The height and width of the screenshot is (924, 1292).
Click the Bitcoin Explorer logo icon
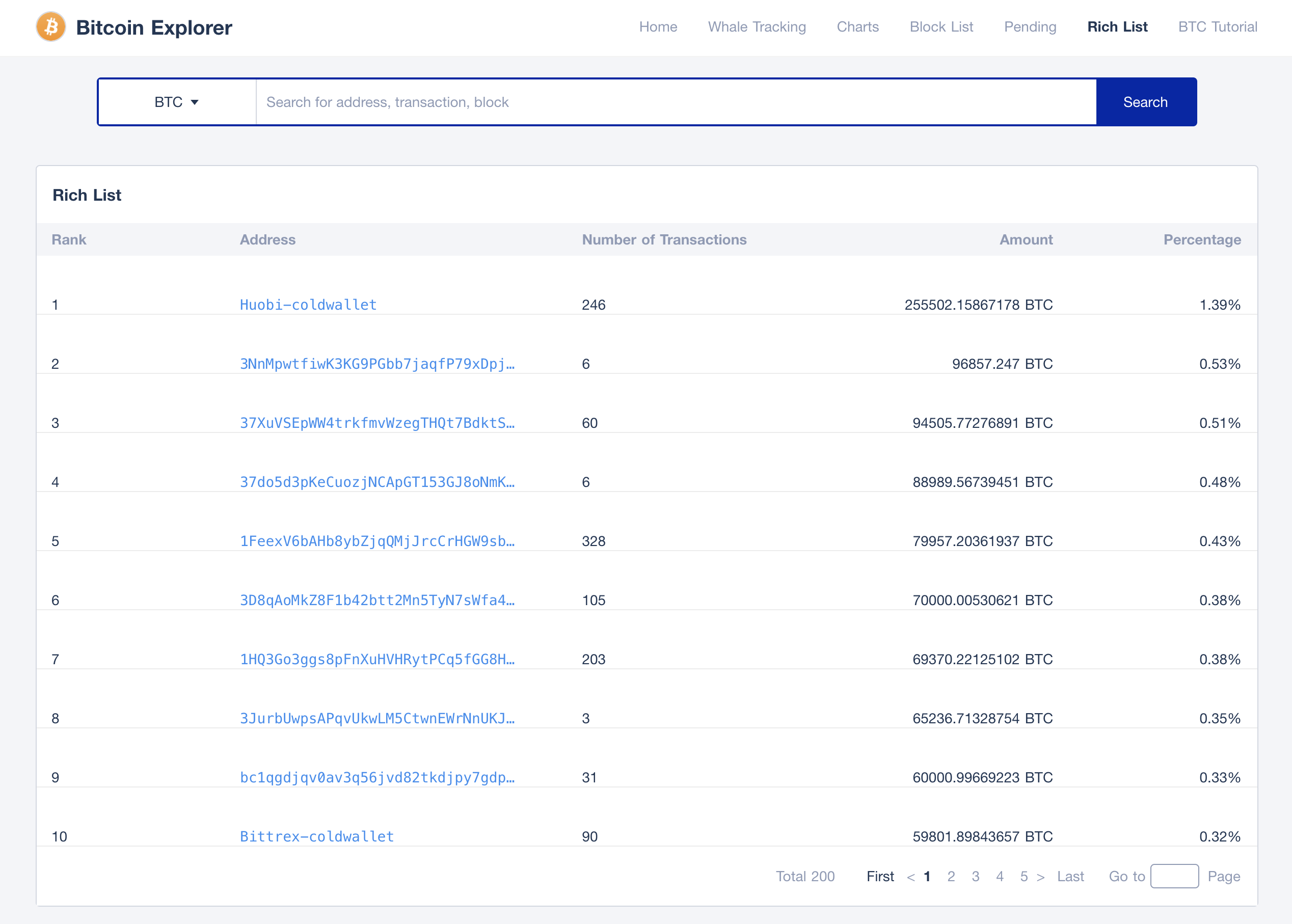click(49, 27)
